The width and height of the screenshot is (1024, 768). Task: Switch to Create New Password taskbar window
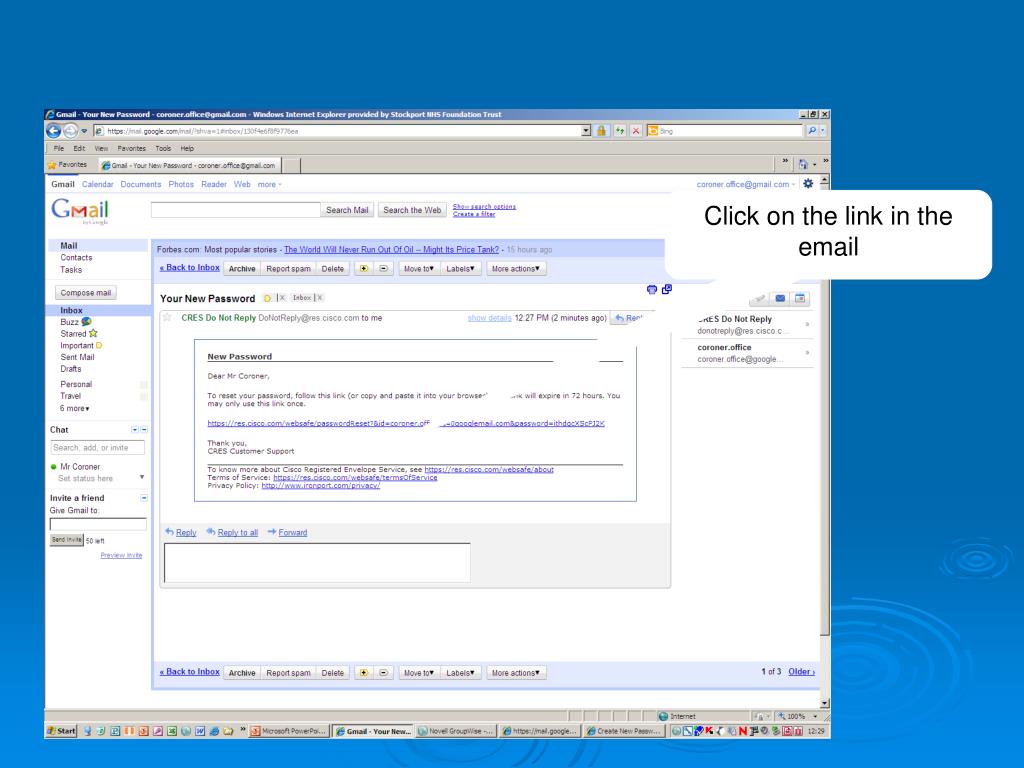[624, 731]
